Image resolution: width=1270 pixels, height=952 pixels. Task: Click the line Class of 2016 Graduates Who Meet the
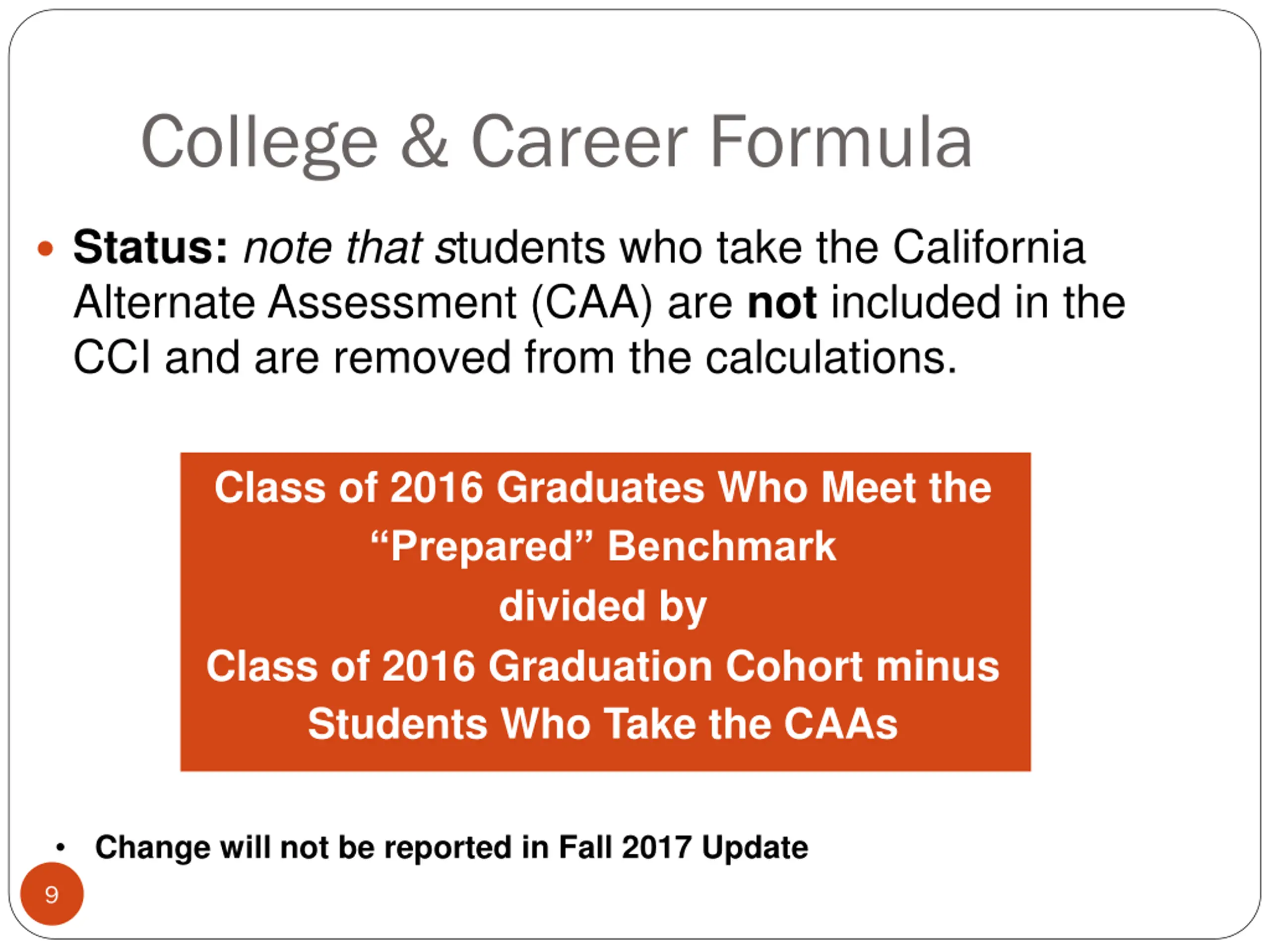click(603, 487)
